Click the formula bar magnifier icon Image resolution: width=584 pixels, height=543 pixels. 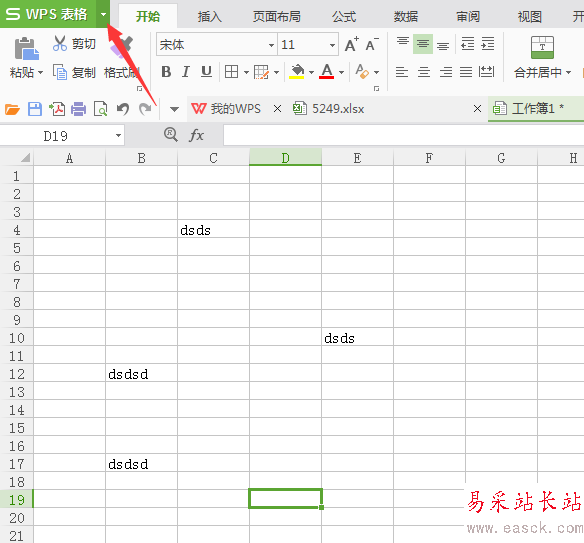pos(171,134)
